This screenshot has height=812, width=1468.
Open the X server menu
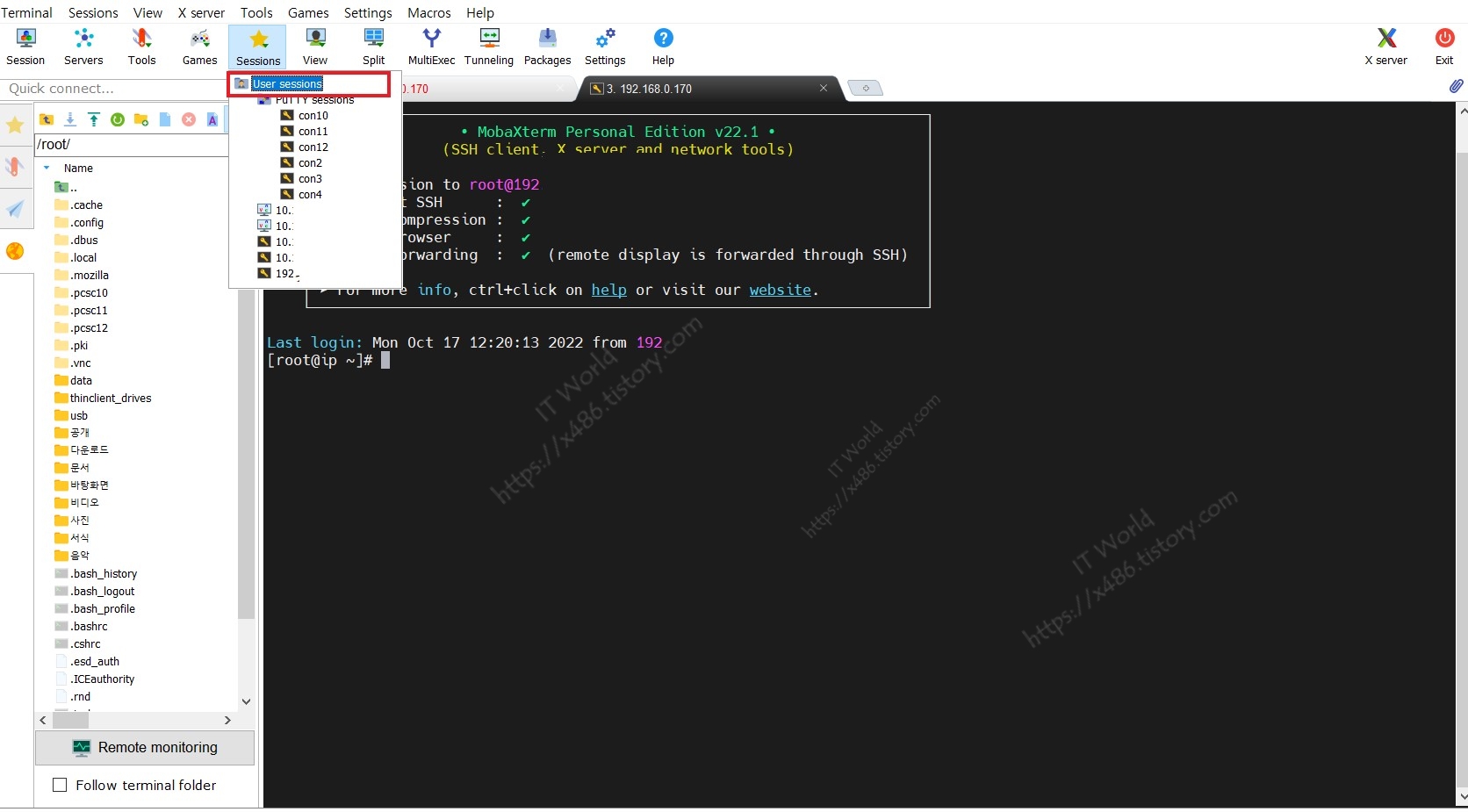(x=201, y=12)
